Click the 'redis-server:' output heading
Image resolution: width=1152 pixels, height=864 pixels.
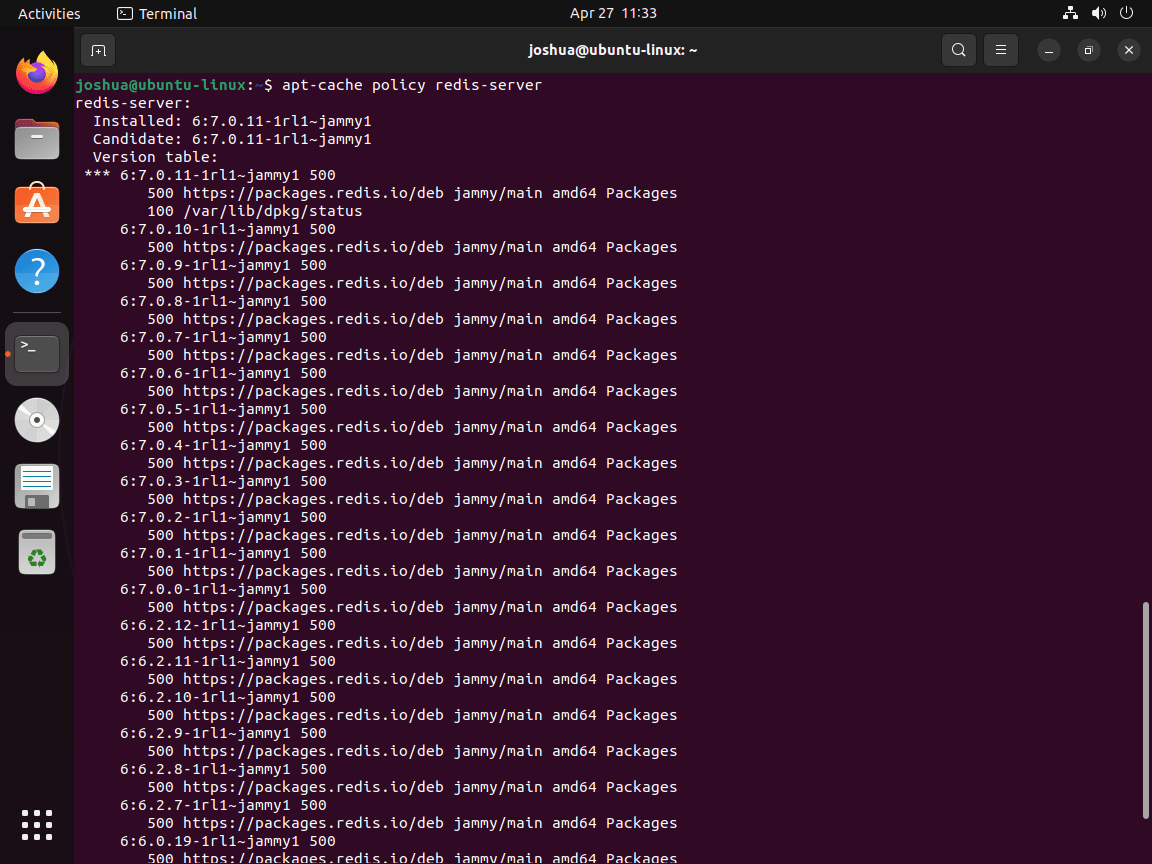(133, 103)
